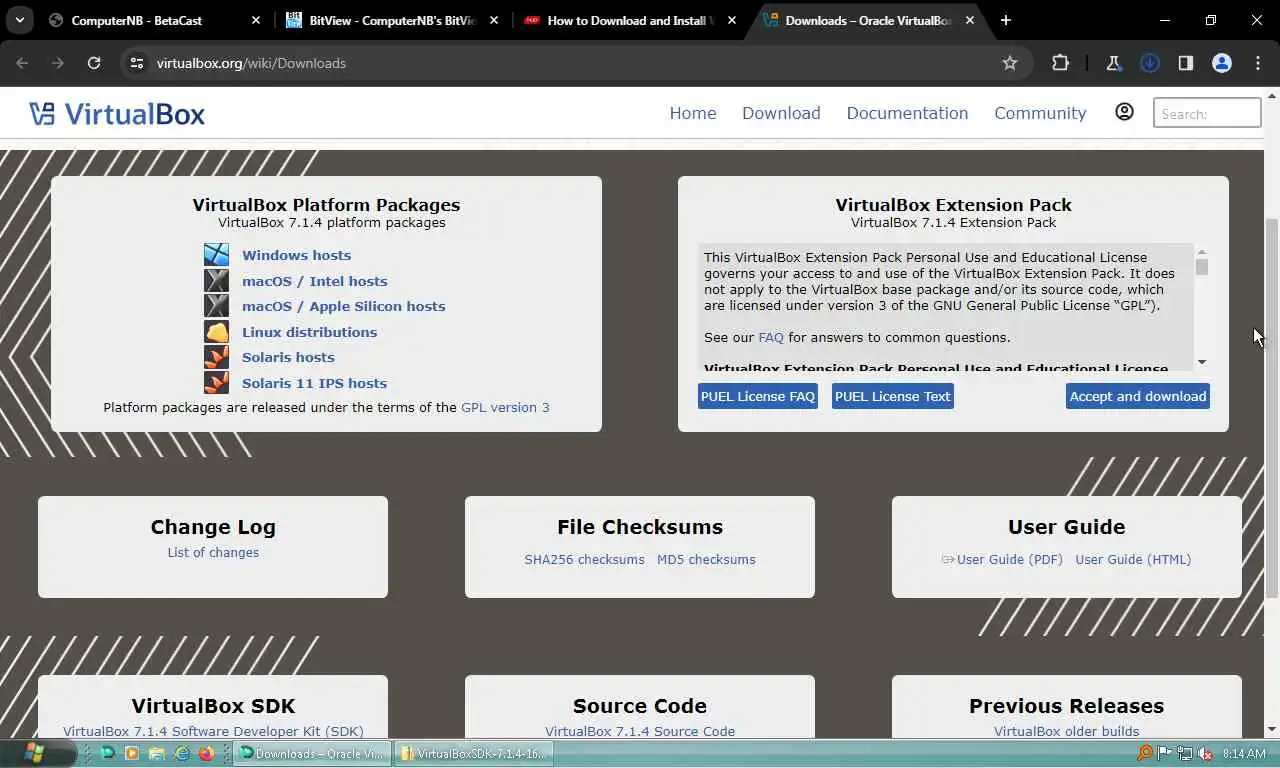Click the muted volume tray icon
Screen dimensions: 1280x768
(1206, 753)
